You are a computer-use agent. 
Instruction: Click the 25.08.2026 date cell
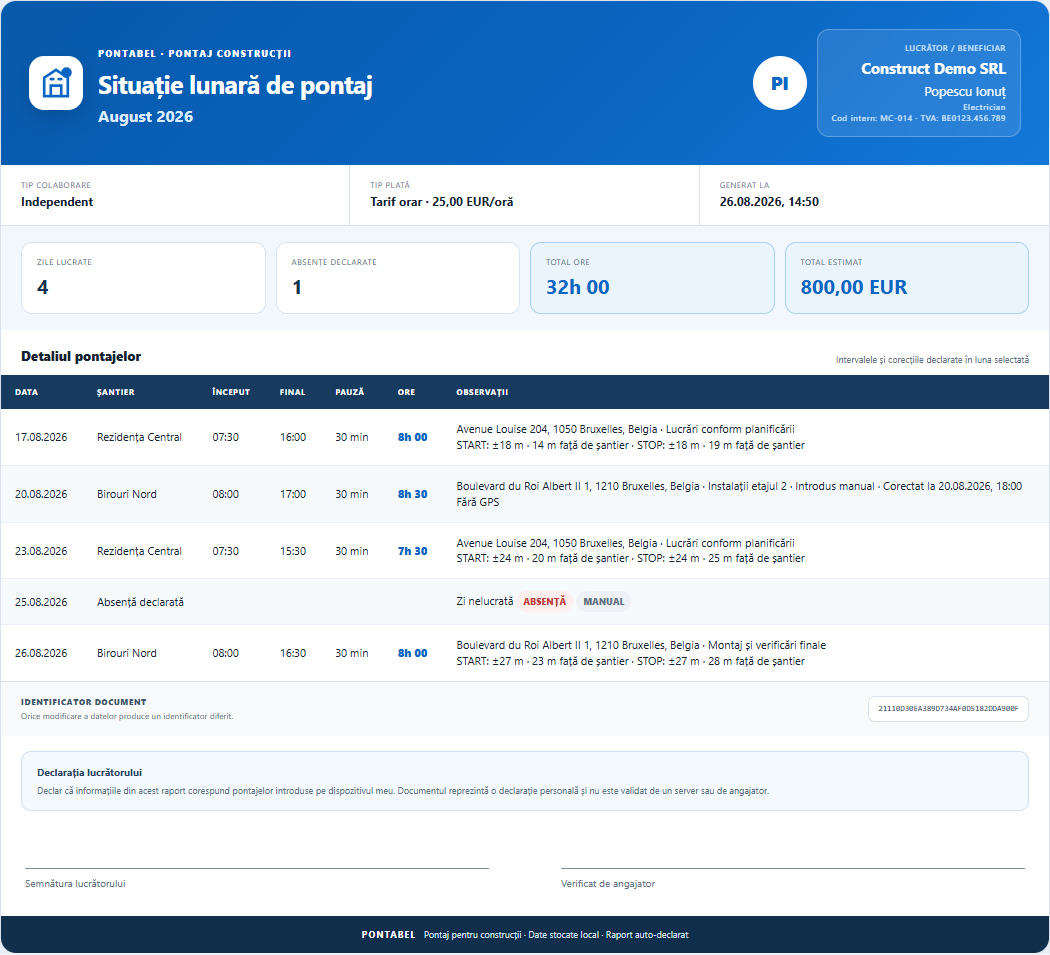click(x=41, y=602)
